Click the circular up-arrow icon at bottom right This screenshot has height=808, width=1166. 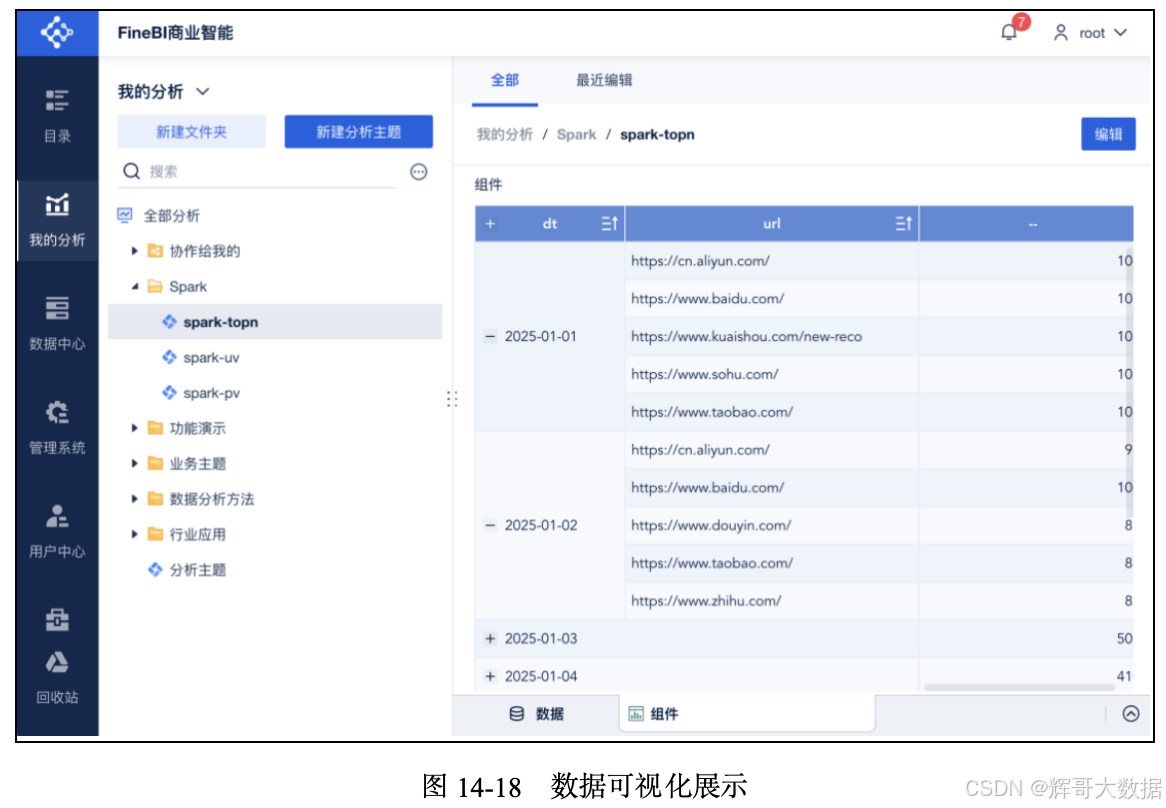pos(1130,714)
